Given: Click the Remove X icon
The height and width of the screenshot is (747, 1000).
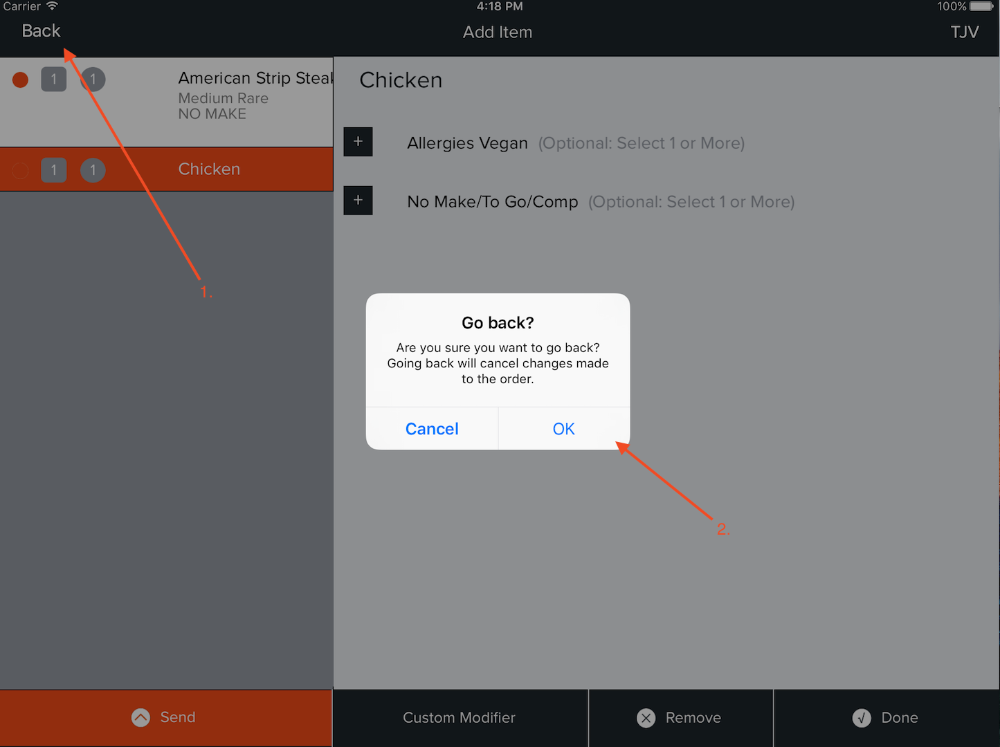Looking at the screenshot, I should (x=646, y=718).
